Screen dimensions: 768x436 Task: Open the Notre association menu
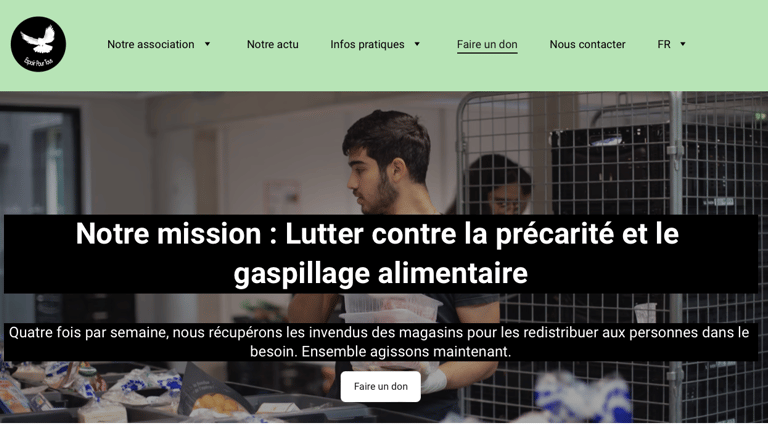coord(151,44)
